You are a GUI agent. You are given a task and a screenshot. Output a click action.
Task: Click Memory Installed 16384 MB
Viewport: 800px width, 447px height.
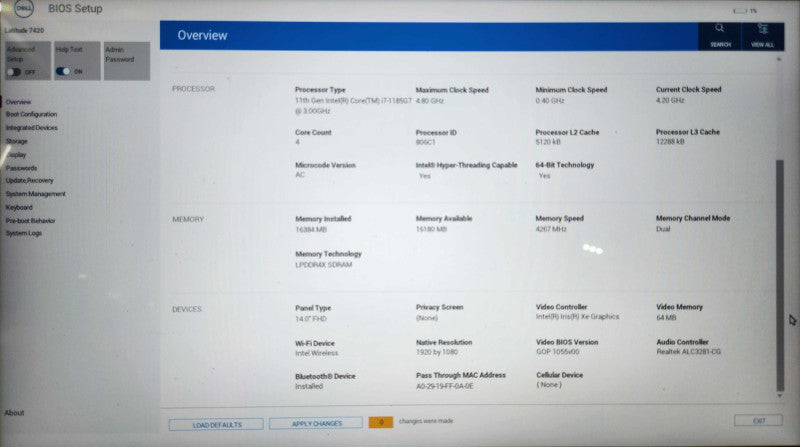[x=311, y=230]
